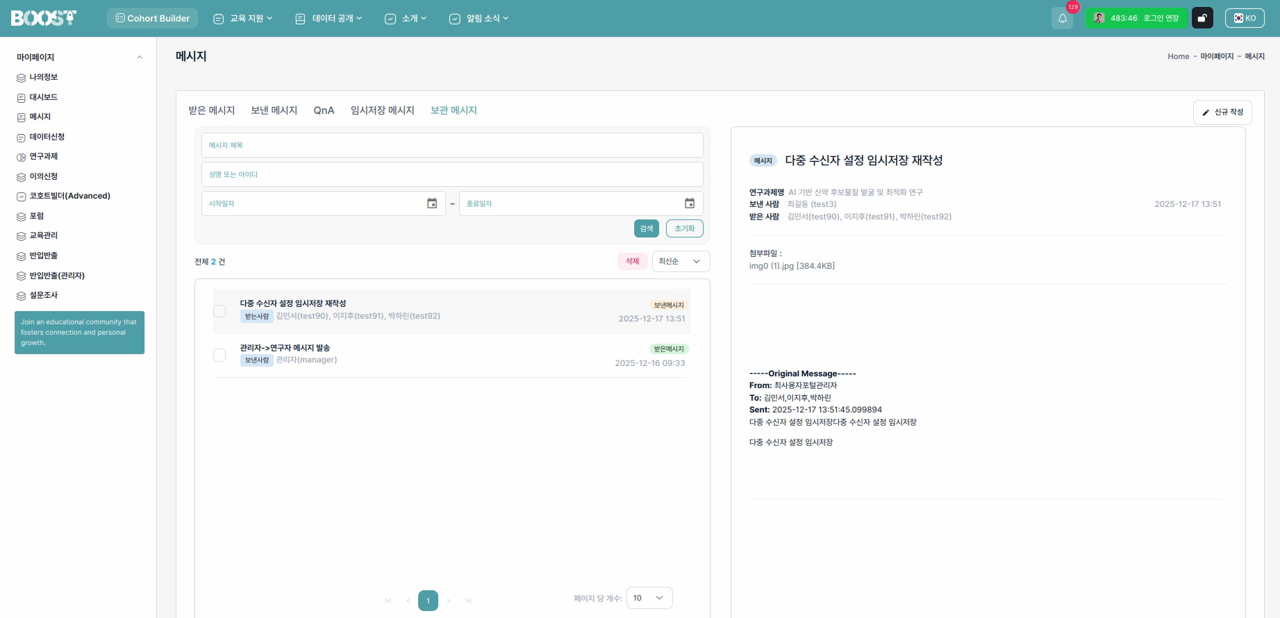The height and width of the screenshot is (618, 1280).
Task: Open the notification bell showing 129
Action: pyautogui.click(x=1062, y=18)
